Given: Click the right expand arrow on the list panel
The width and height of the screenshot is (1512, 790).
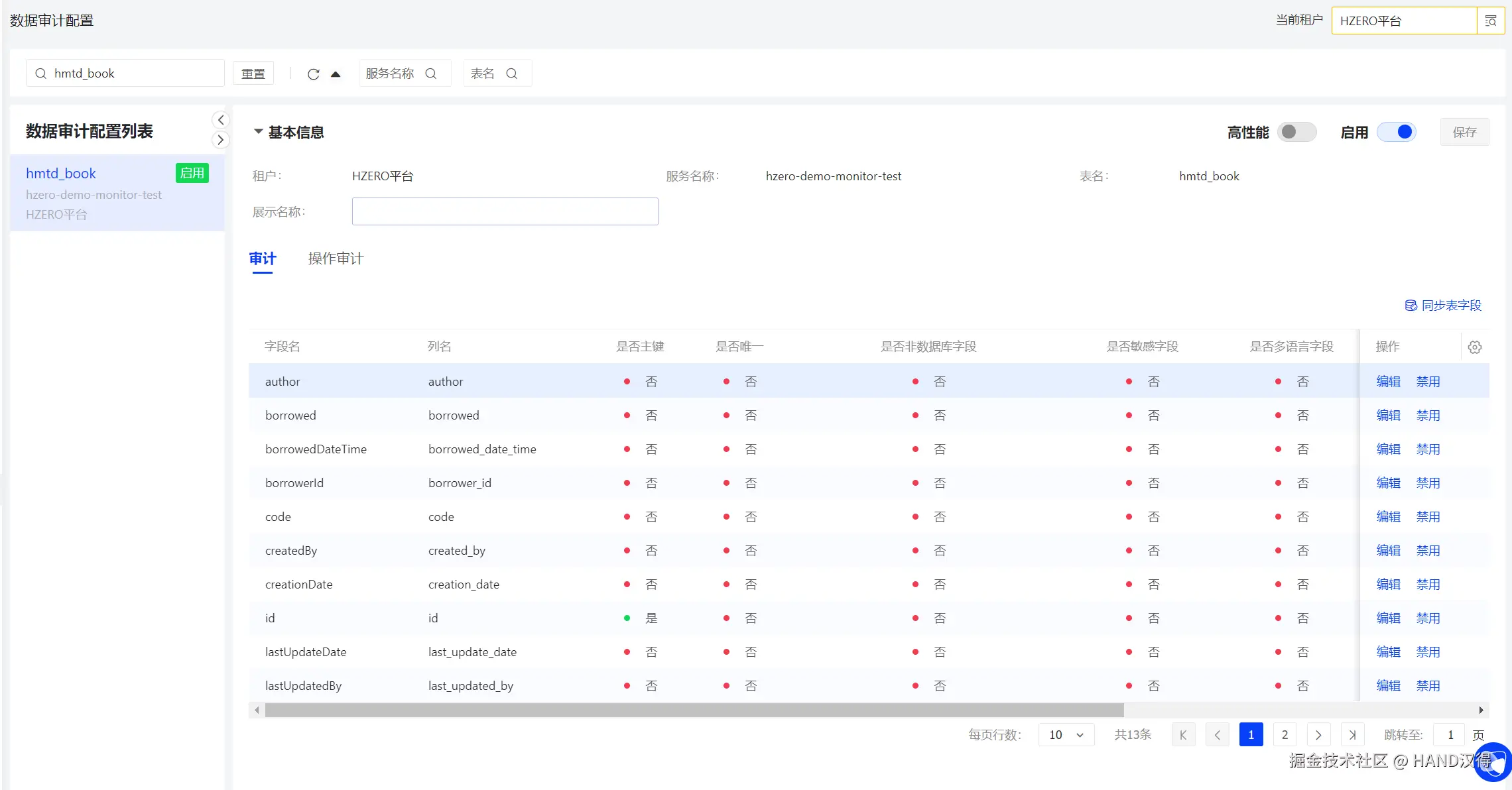Looking at the screenshot, I should [221, 140].
